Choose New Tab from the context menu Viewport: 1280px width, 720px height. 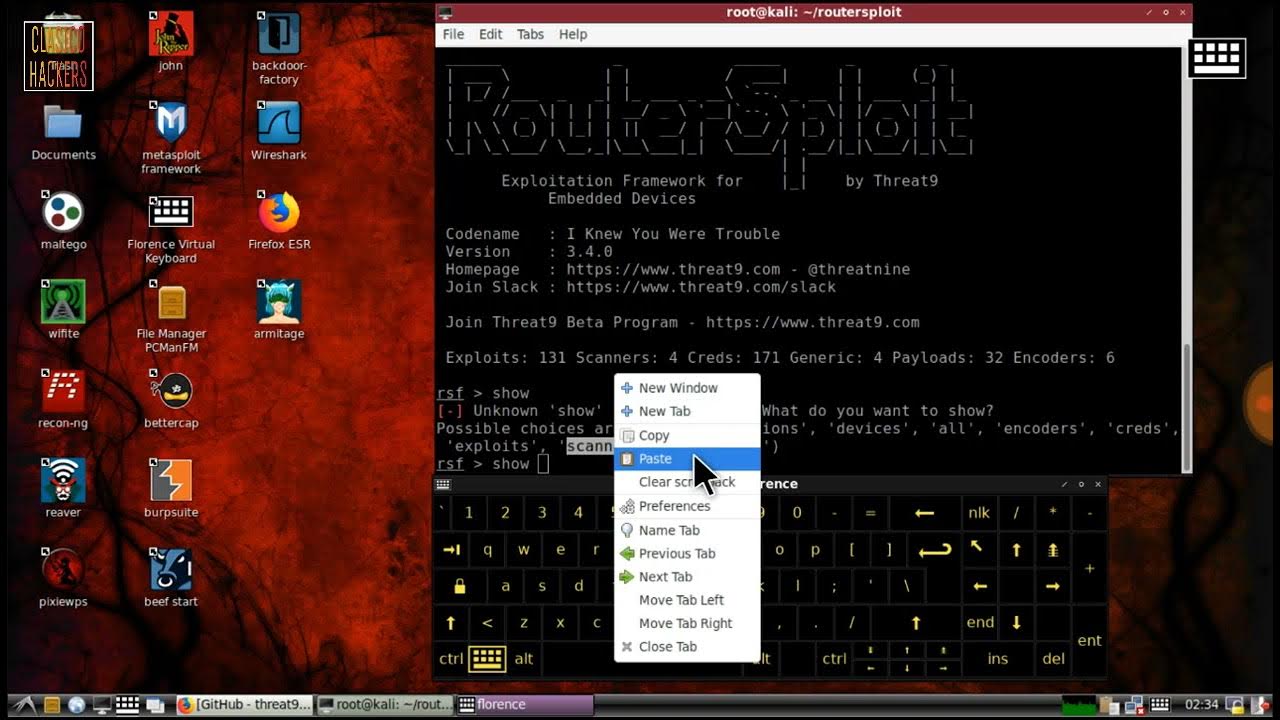tap(687, 411)
